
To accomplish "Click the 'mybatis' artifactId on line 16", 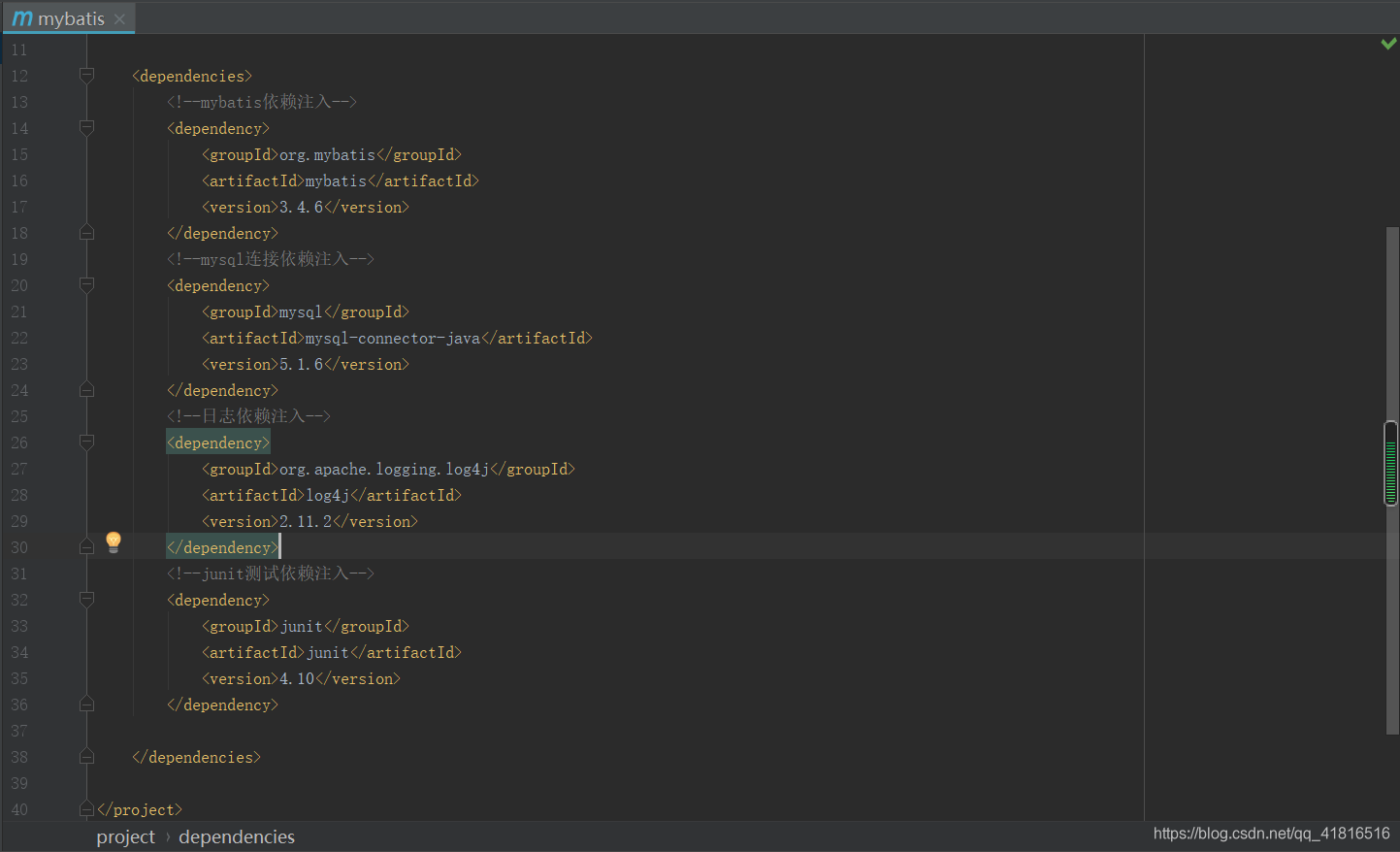I will 336,180.
